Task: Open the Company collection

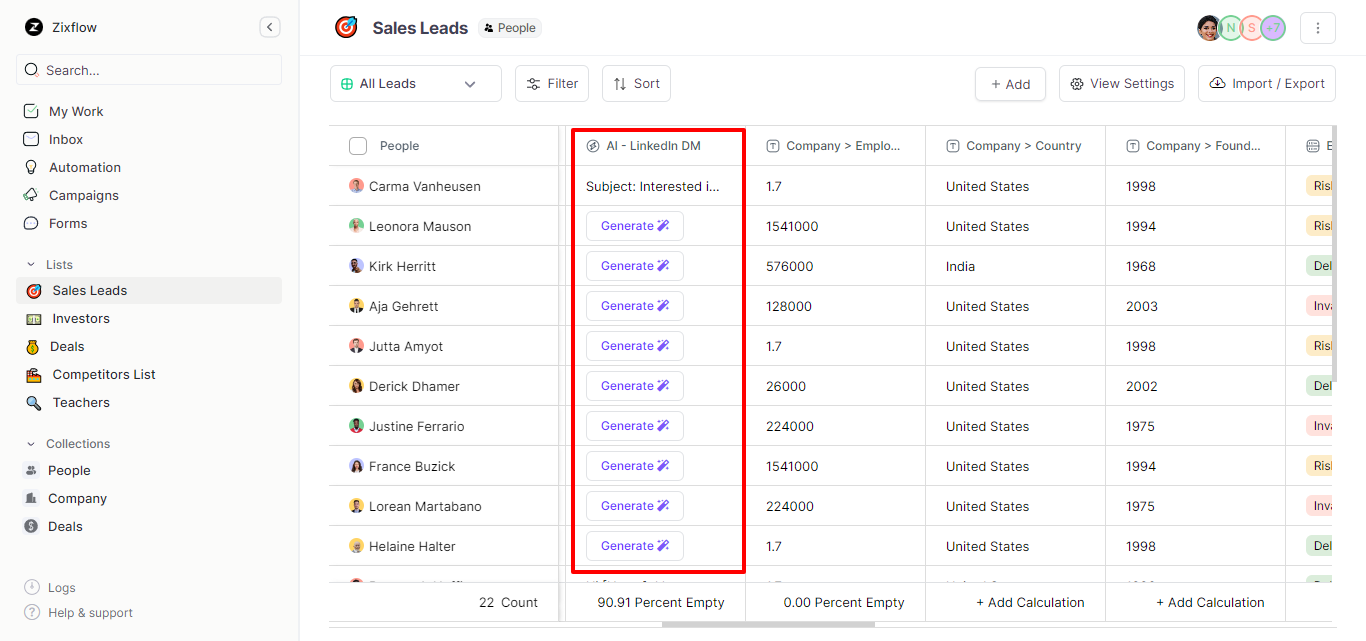Action: pyautogui.click(x=75, y=498)
